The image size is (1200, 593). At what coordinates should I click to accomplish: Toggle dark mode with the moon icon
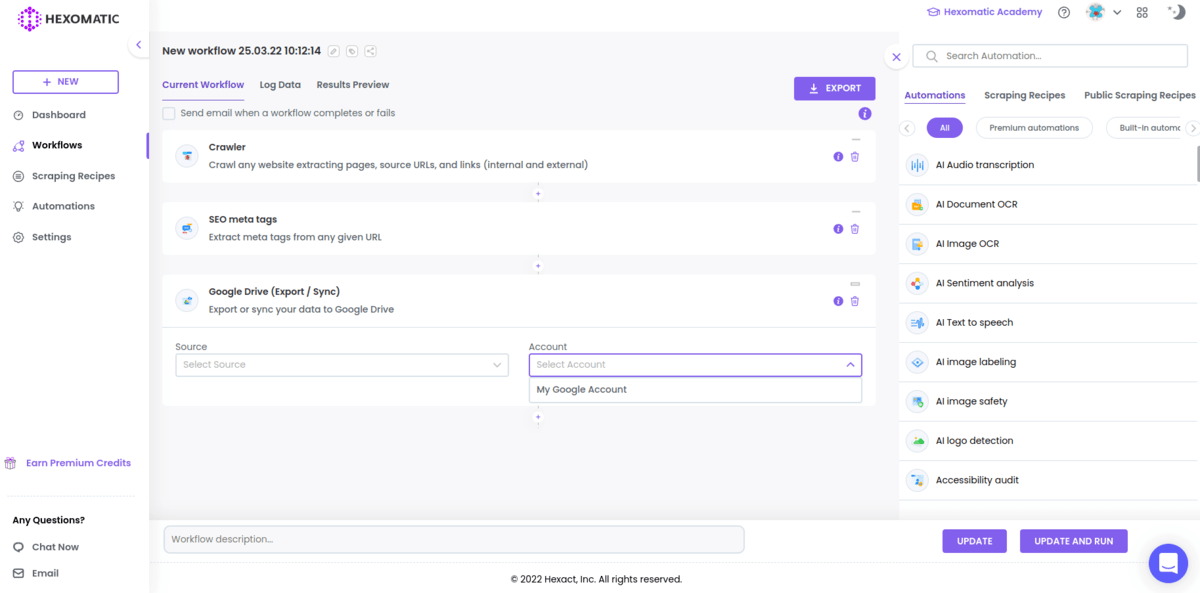coord(1175,11)
